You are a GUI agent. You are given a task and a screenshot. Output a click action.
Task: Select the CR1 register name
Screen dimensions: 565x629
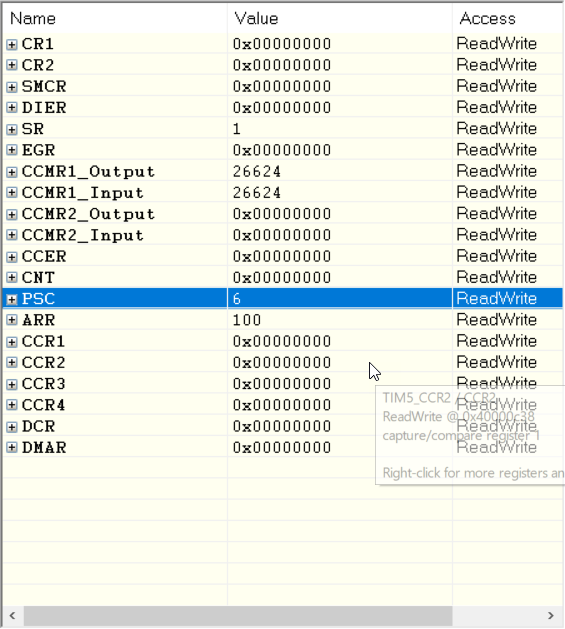[x=38, y=44]
